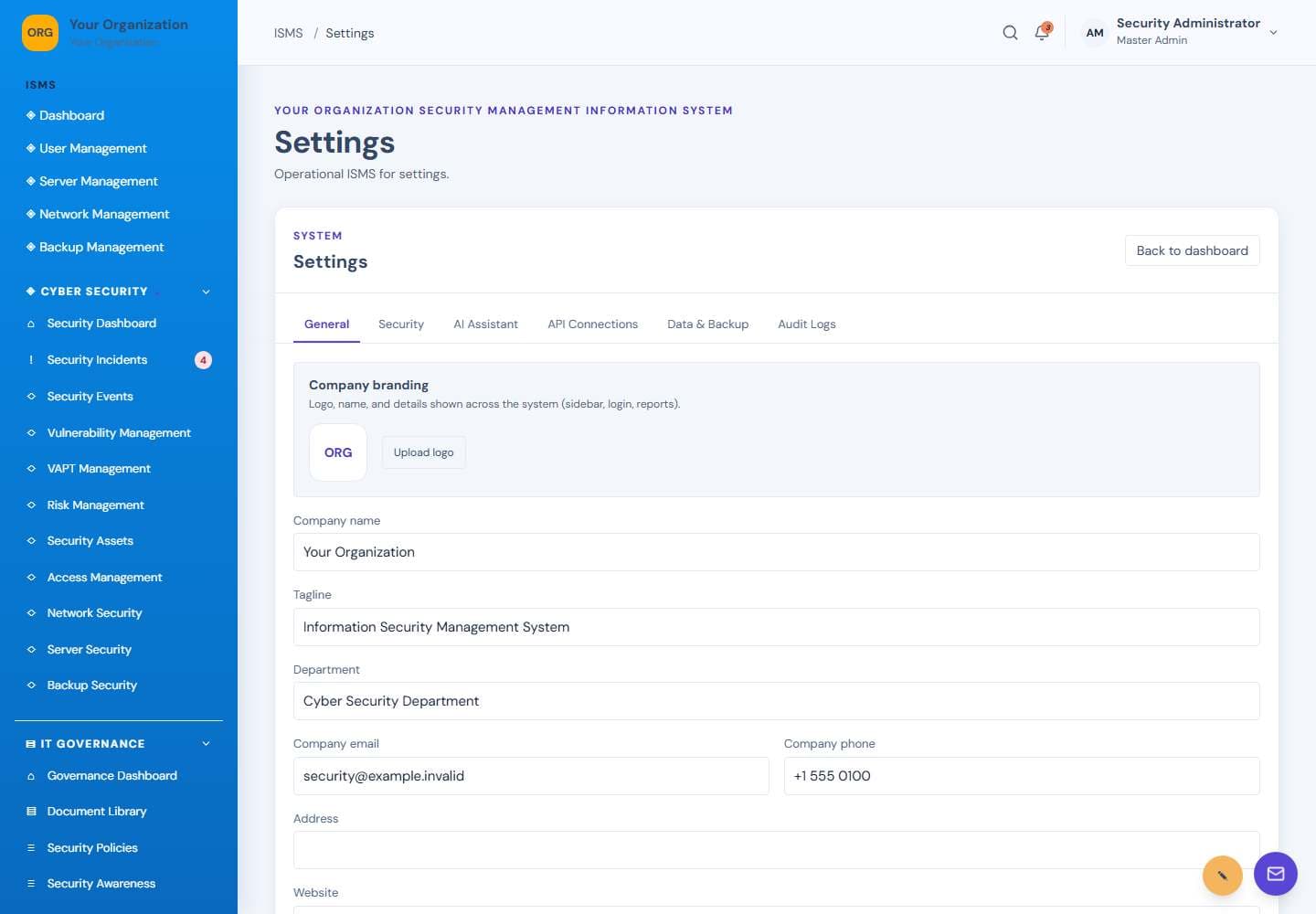Click the Back to dashboard button
The width and height of the screenshot is (1316, 914).
[x=1192, y=250]
